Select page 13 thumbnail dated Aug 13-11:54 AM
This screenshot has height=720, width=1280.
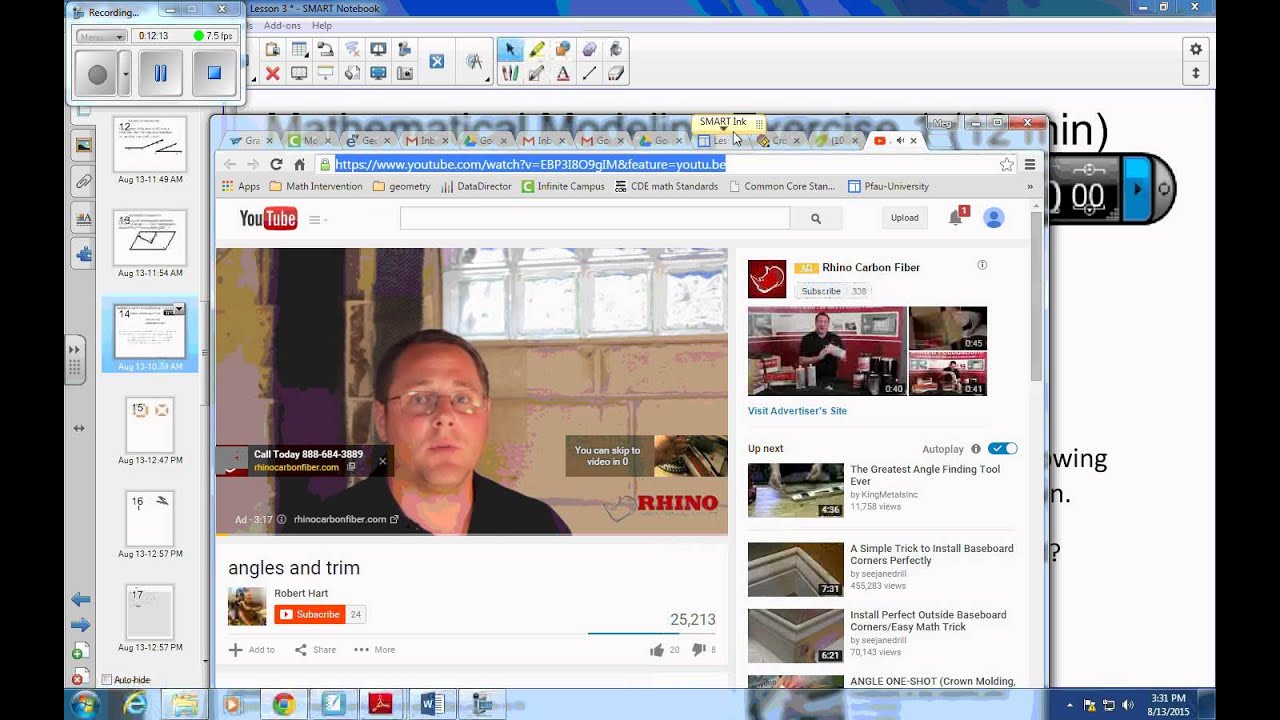150,238
